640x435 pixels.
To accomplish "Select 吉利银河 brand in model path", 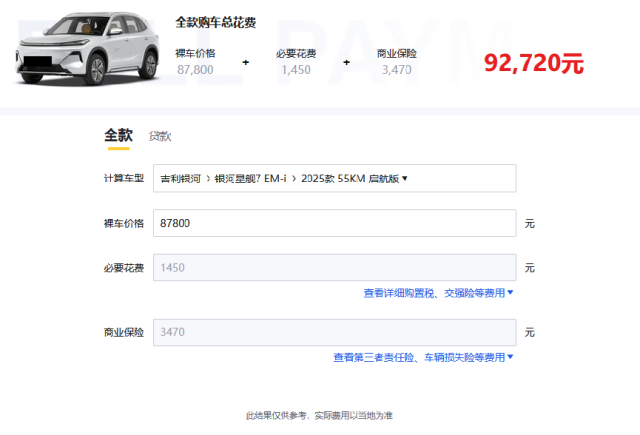I will (180, 179).
